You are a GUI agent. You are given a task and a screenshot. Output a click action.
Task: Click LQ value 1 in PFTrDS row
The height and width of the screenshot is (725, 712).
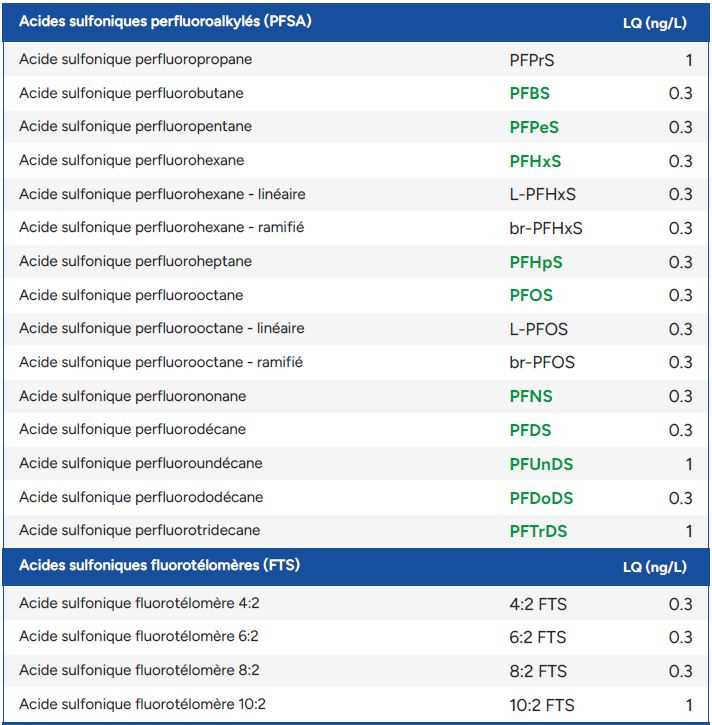(x=689, y=531)
